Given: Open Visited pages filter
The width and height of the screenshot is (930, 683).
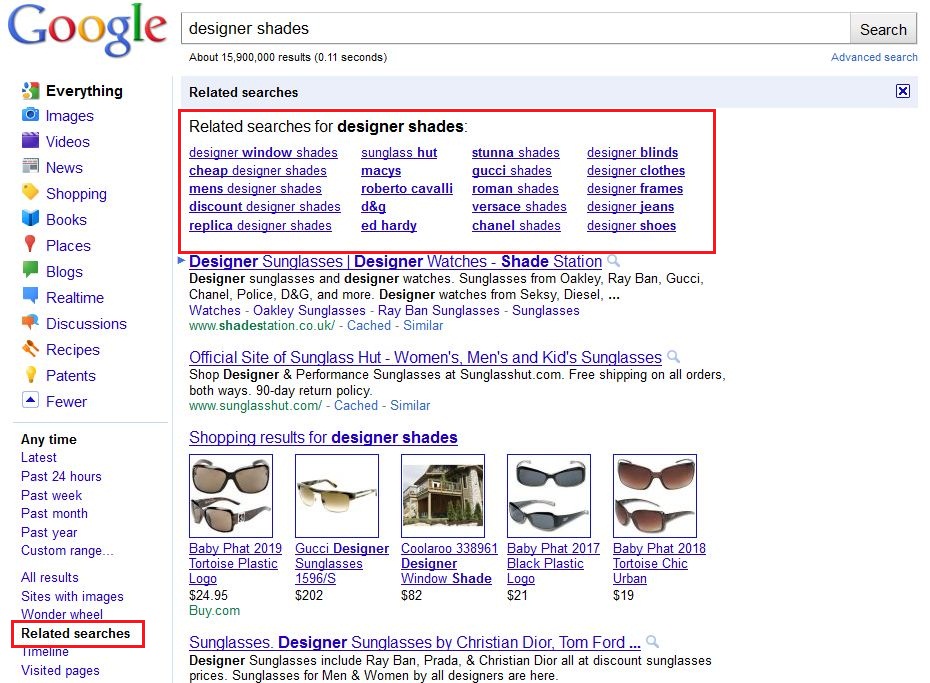Looking at the screenshot, I should pos(60,671).
